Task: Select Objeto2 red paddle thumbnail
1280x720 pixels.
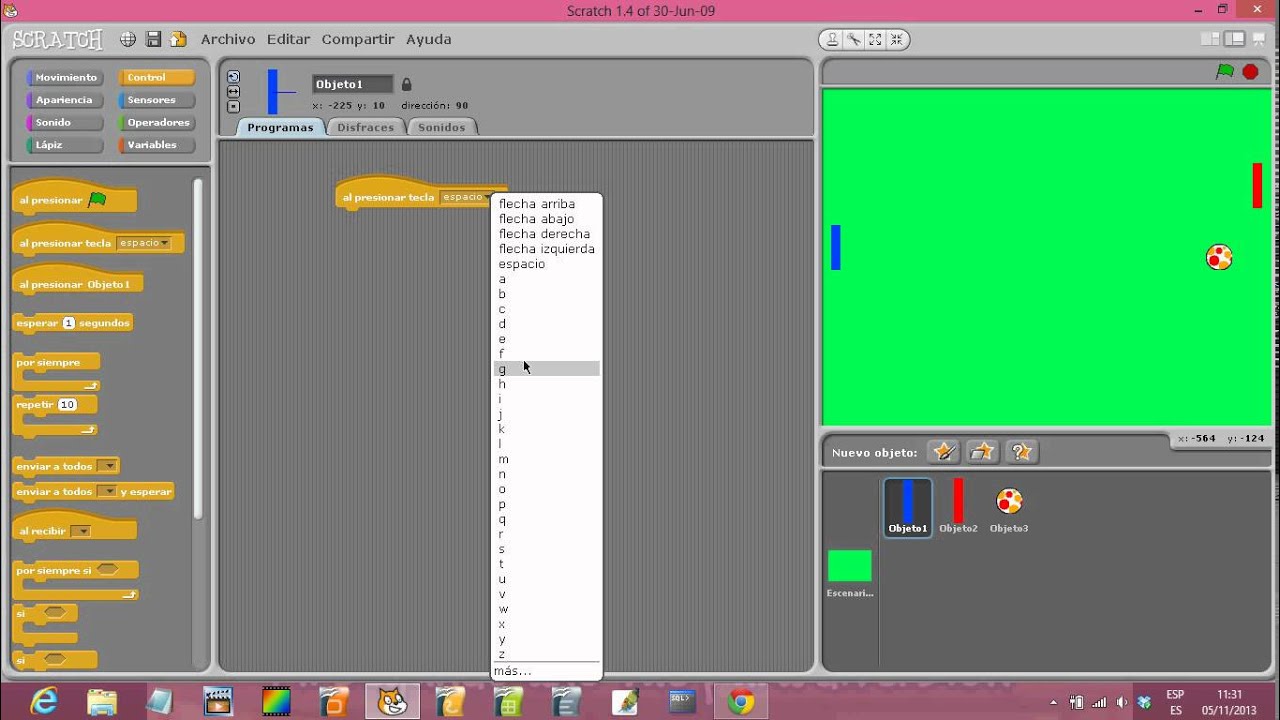Action: coord(958,507)
